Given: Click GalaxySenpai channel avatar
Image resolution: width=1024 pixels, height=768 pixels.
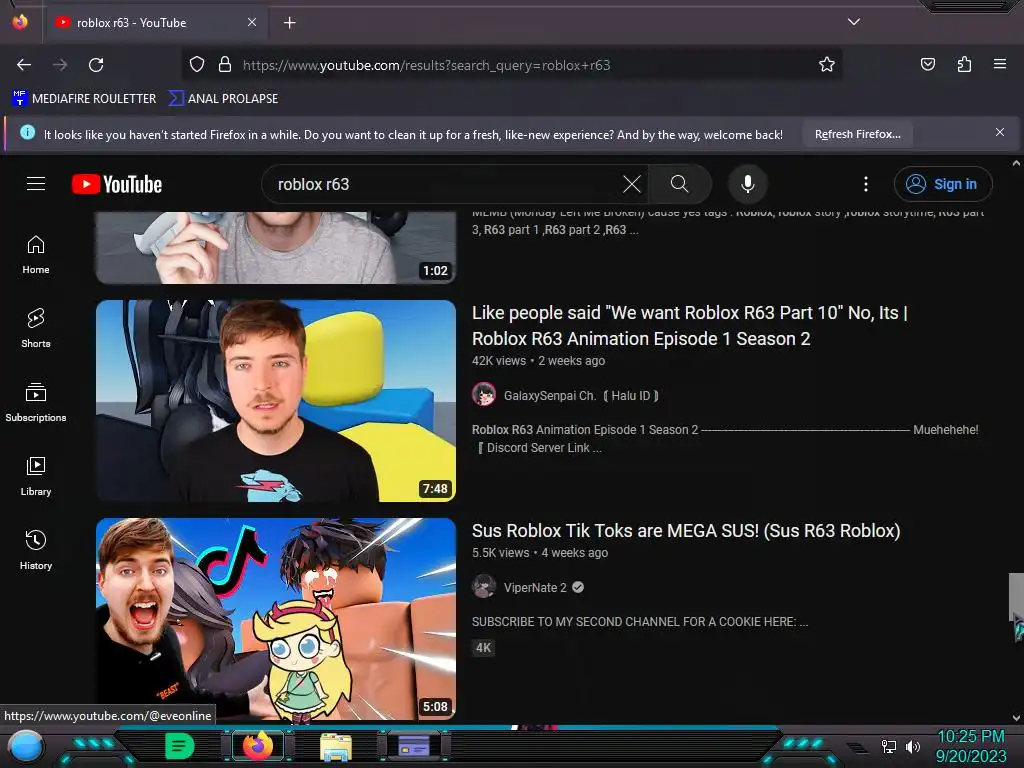Looking at the screenshot, I should pos(484,394).
